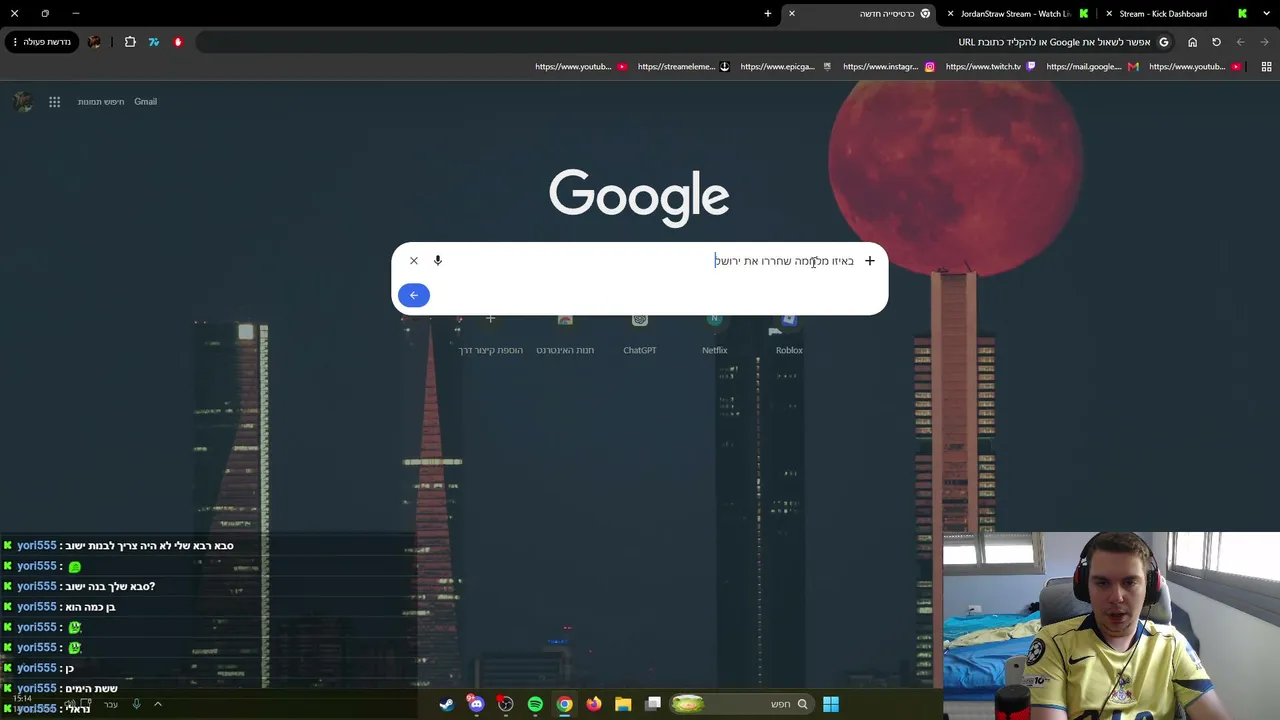Open the twitch.tv bookmark

(x=991, y=67)
